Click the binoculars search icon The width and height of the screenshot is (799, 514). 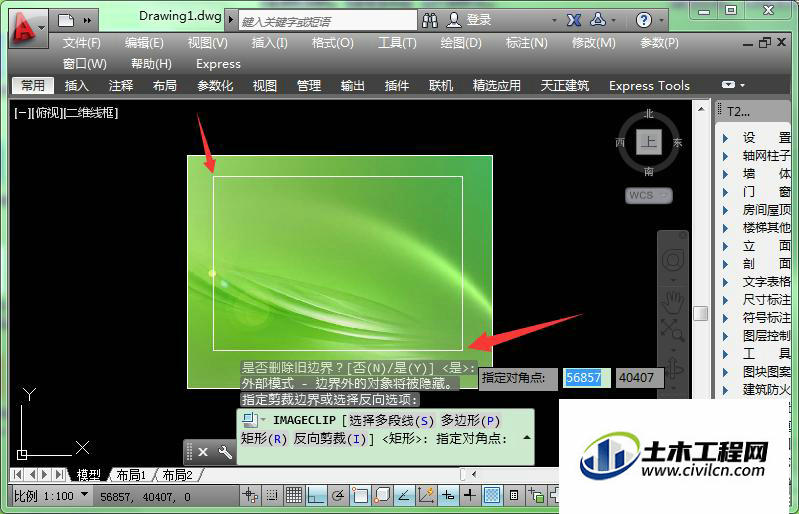[430, 20]
